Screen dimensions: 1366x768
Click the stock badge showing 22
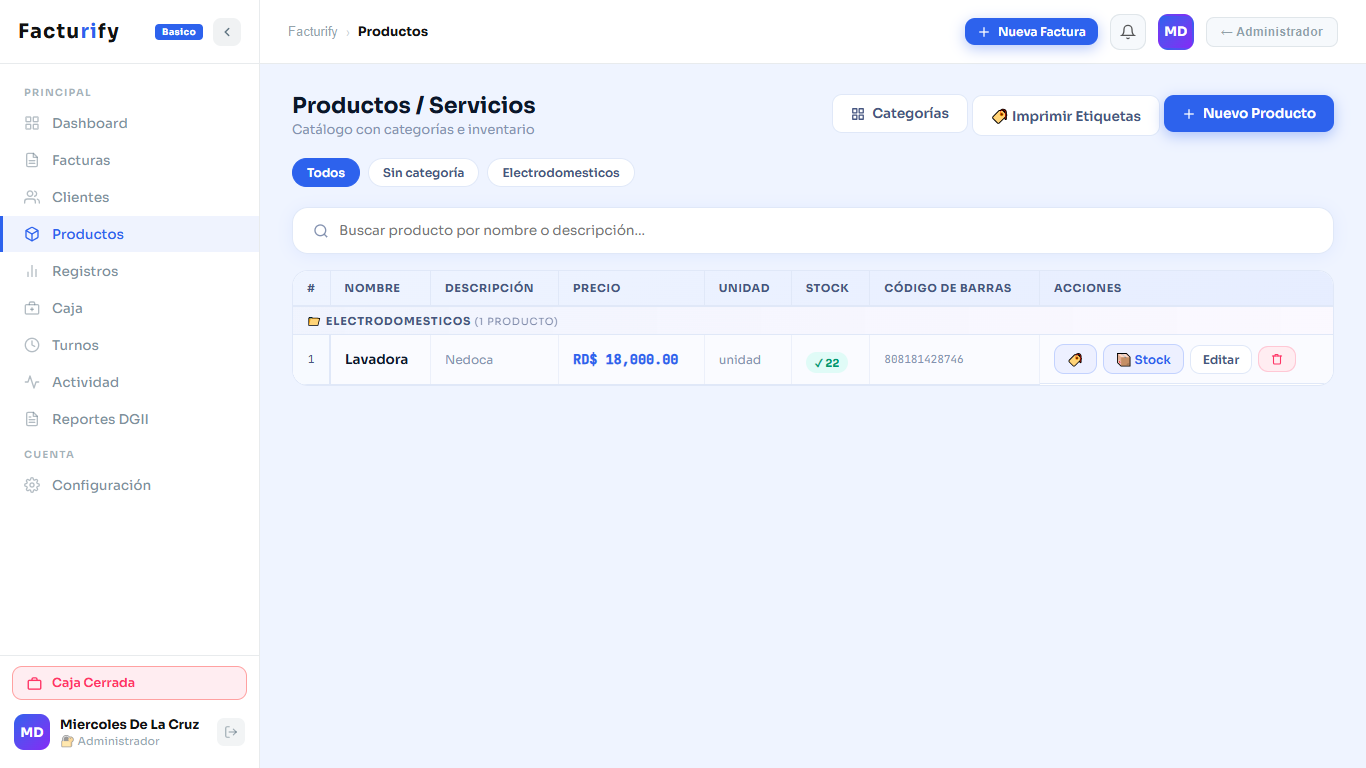pyautogui.click(x=827, y=362)
